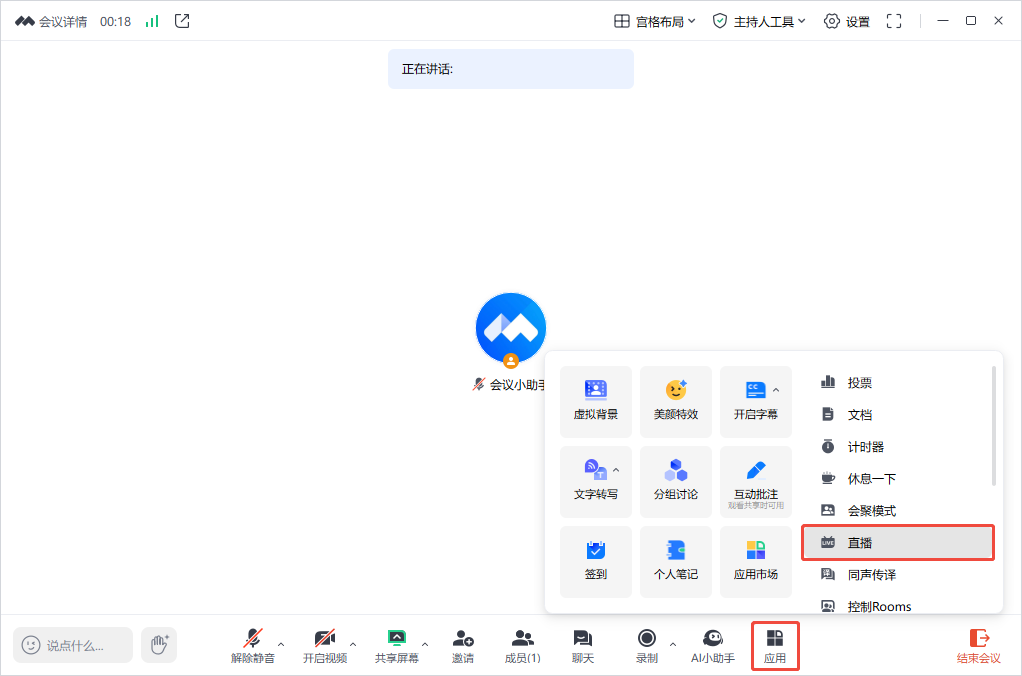Screen dimensions: 1022x676
Task: Select 互动批注 annotation tile
Action: (x=755, y=482)
